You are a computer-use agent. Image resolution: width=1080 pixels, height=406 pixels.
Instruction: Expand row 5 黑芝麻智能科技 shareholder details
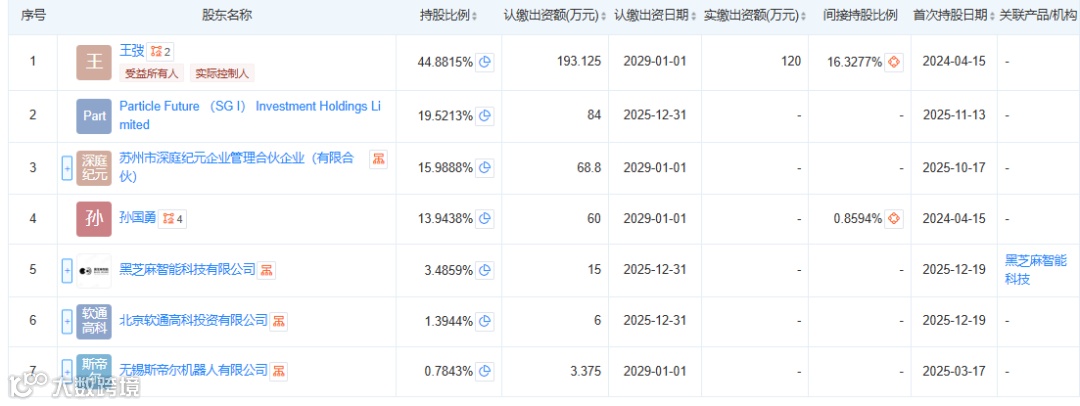(x=67, y=270)
